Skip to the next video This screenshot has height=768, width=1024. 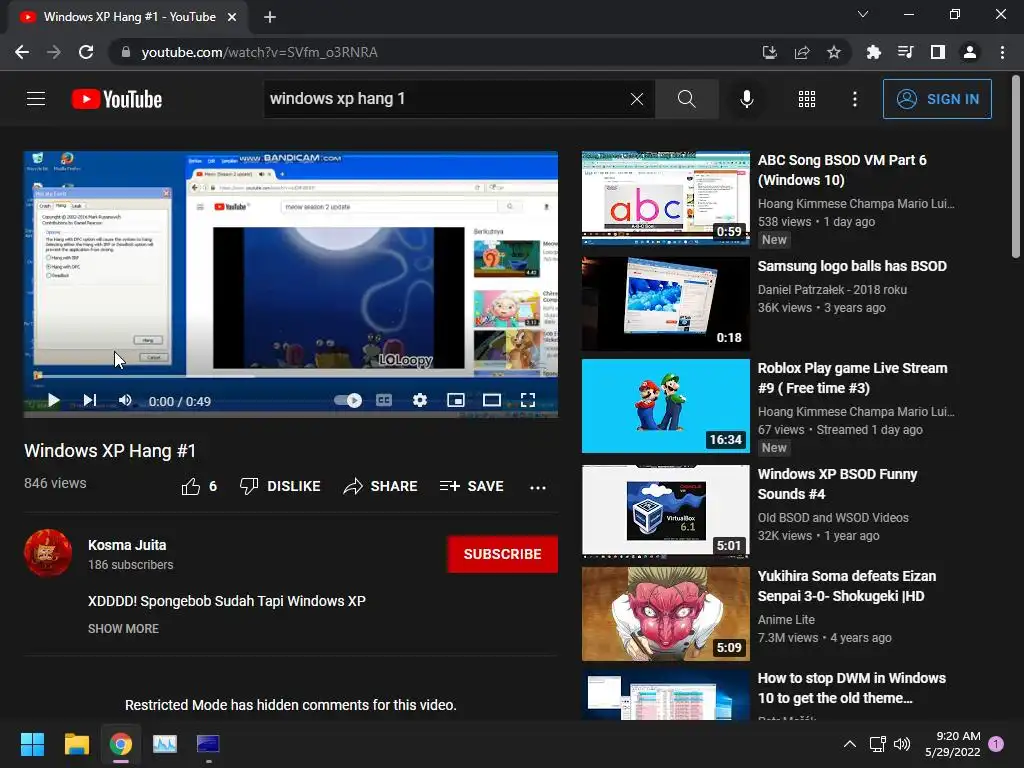[89, 400]
